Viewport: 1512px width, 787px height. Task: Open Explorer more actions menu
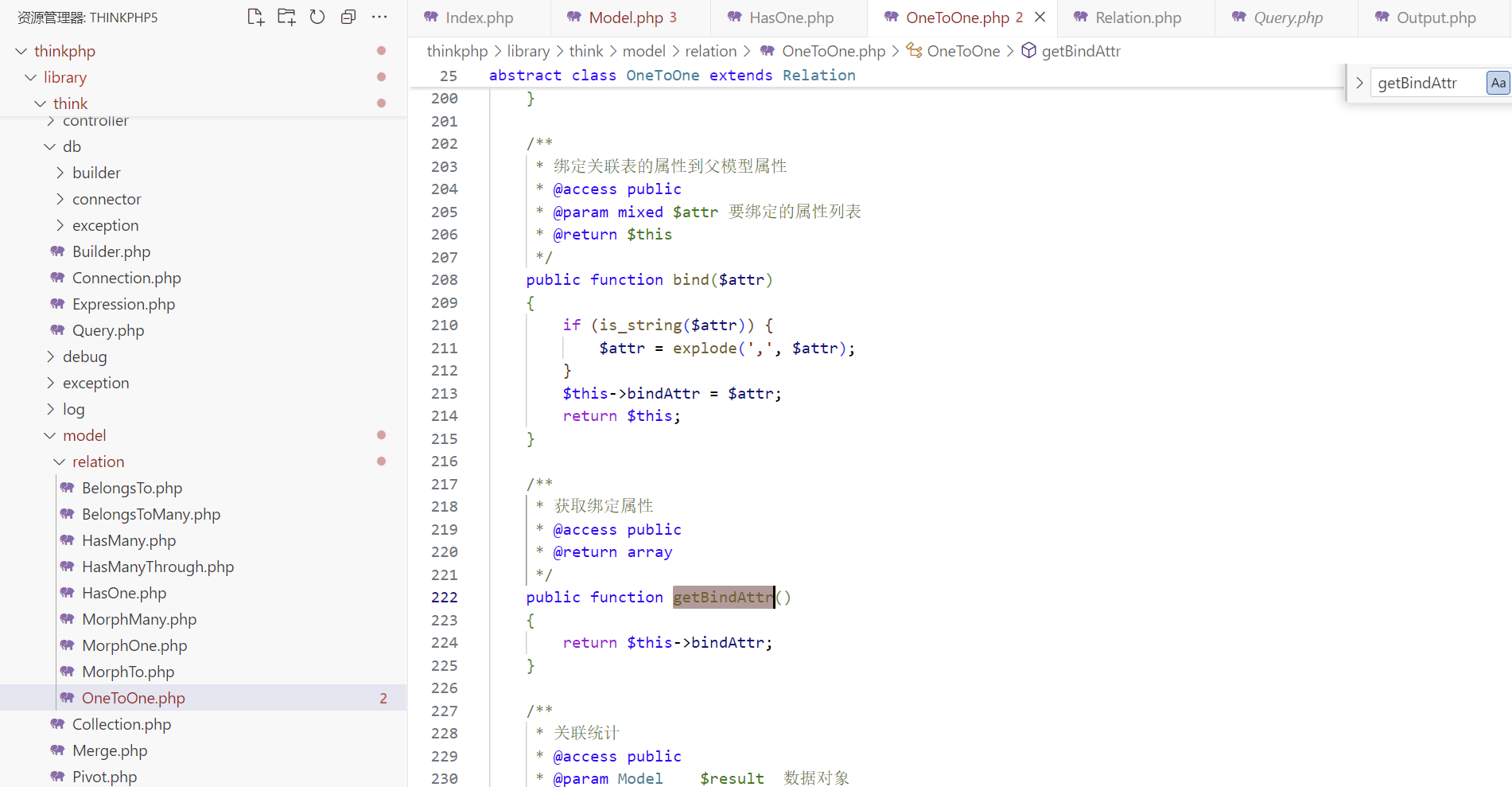point(379,17)
